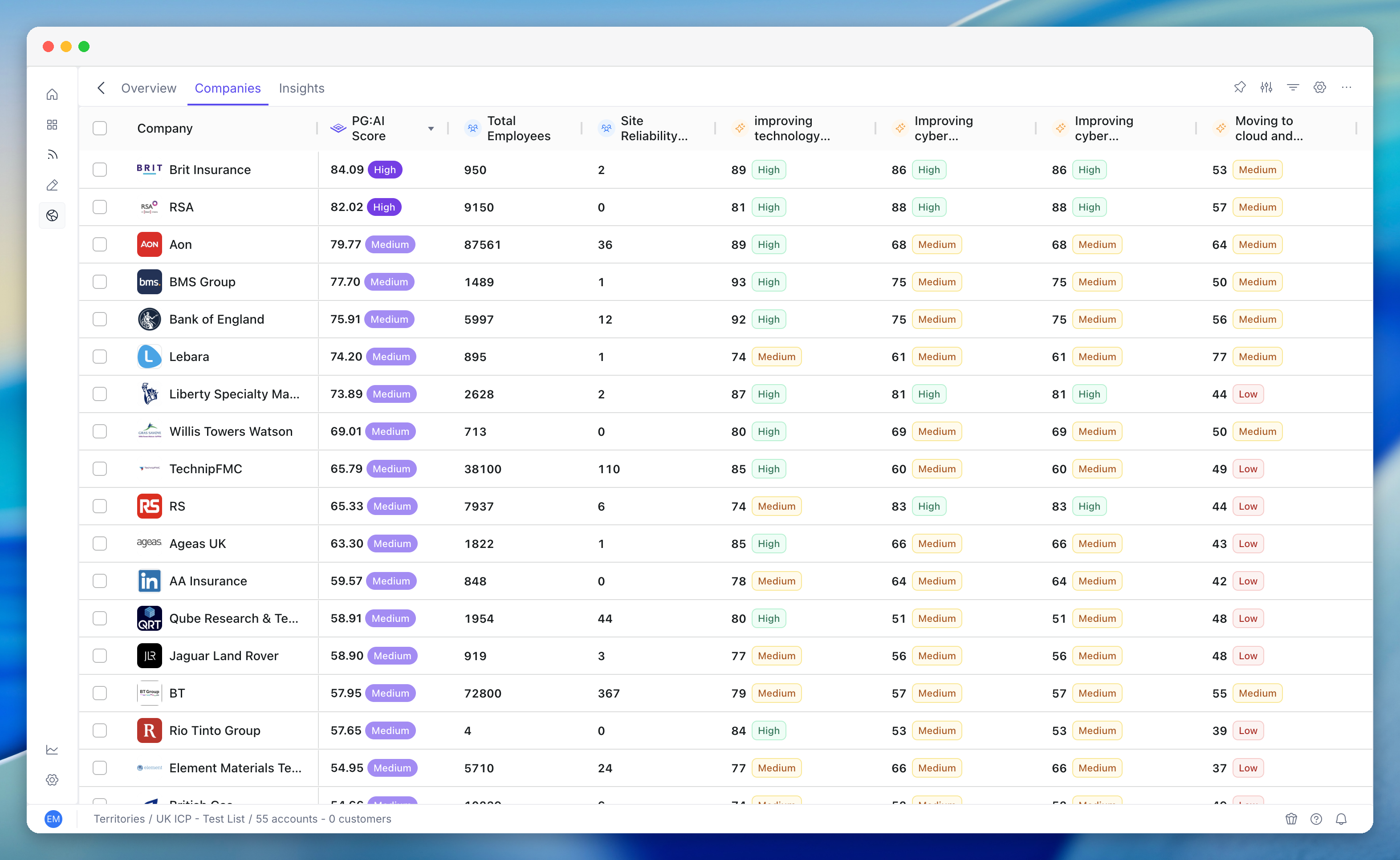Open the help question mark icon

click(1316, 819)
